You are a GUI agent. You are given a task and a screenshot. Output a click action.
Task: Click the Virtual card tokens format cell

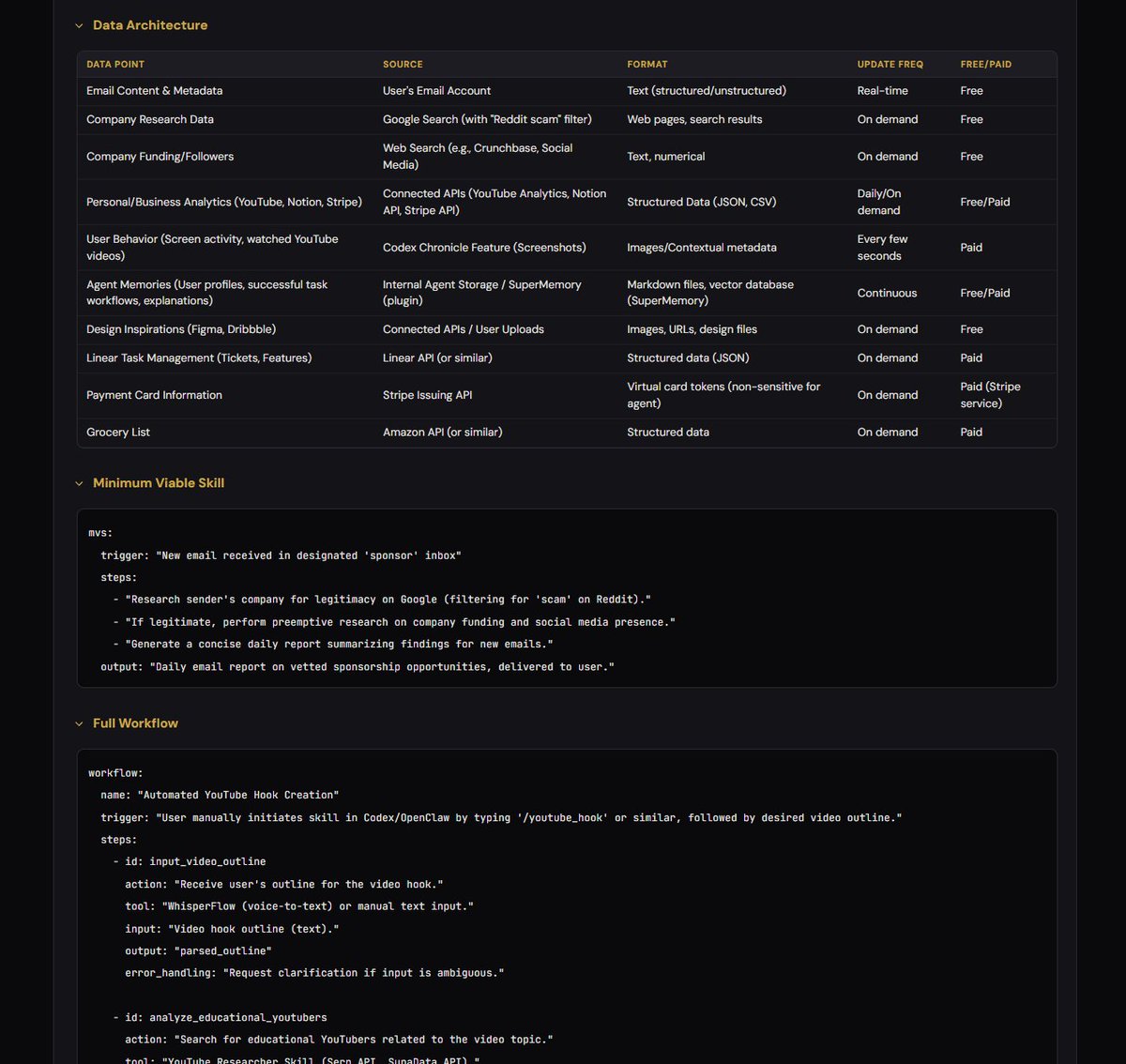[x=723, y=395]
